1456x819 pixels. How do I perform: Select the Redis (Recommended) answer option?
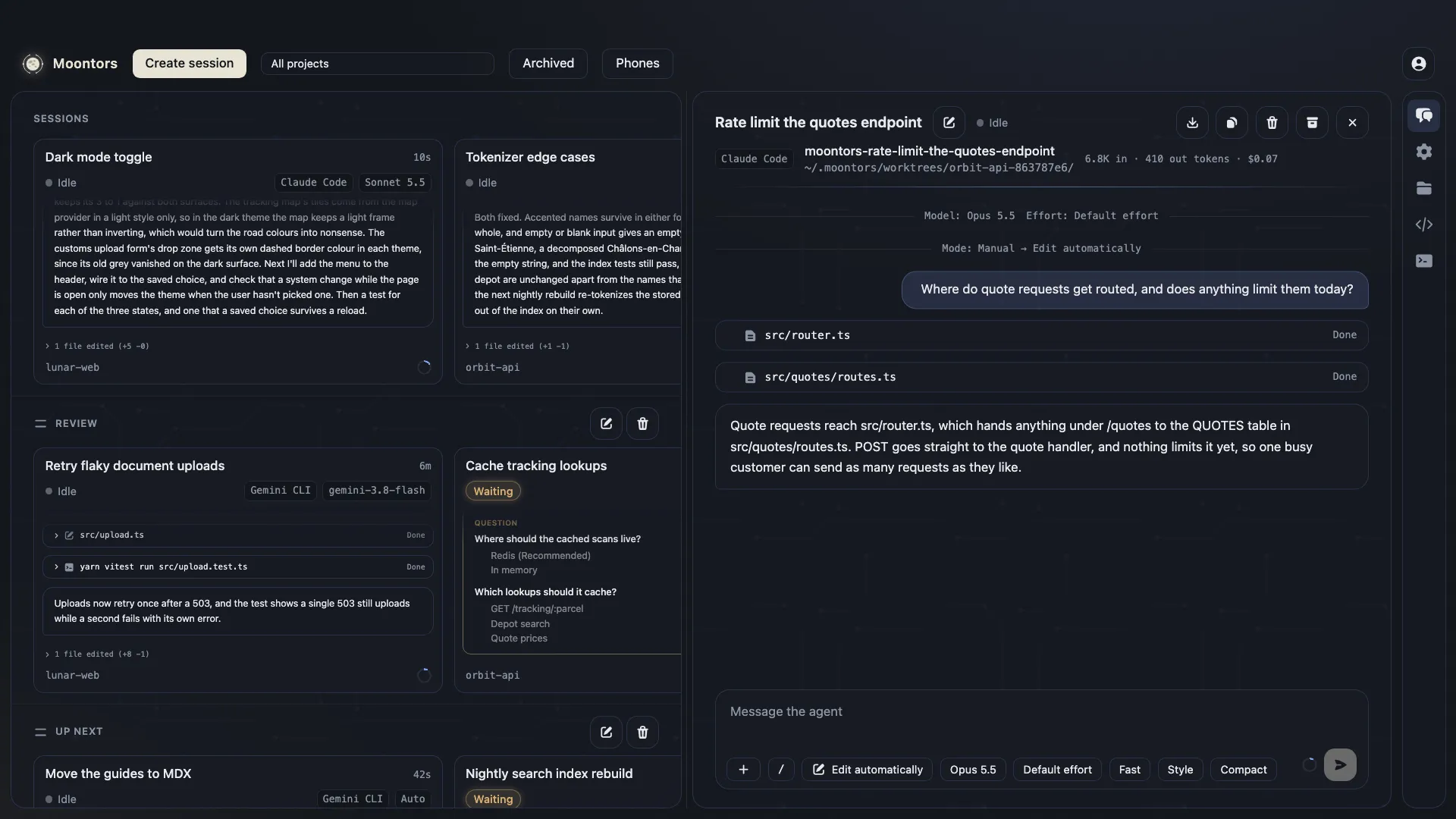tap(540, 556)
